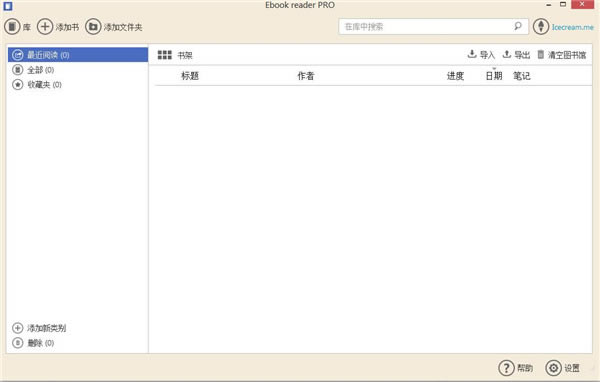Focus the library search field
The width and height of the screenshot is (600, 382).
tap(434, 26)
